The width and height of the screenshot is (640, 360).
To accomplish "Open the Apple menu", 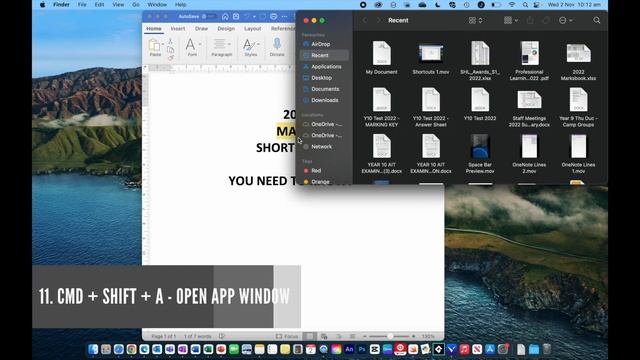I will point(42,4).
